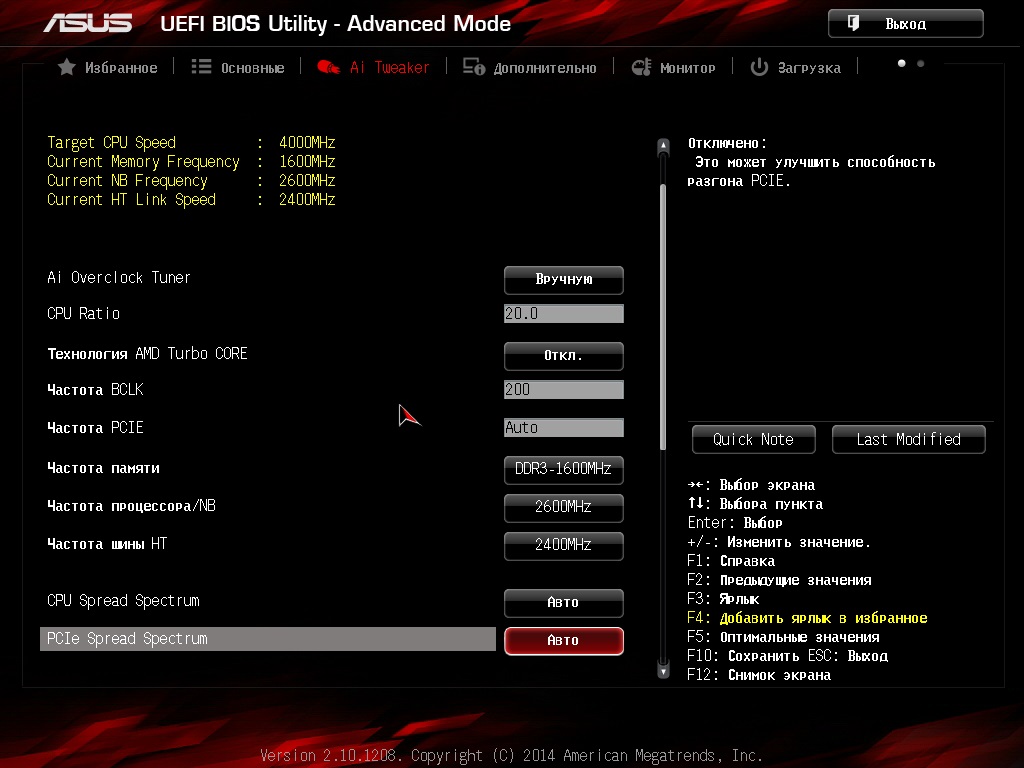Click the CPU Ratio field 20.0
This screenshot has width=1024, height=768.
point(564,313)
